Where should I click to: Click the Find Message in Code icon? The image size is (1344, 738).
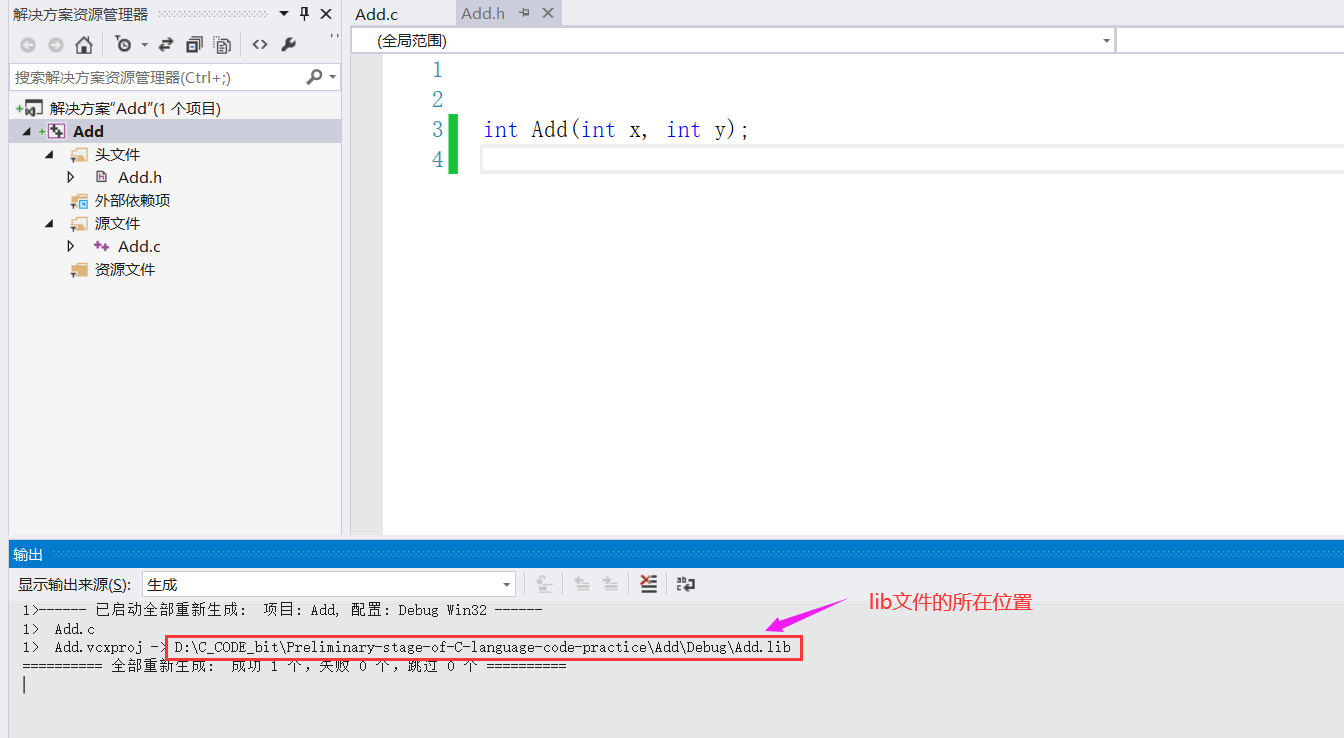tap(544, 584)
